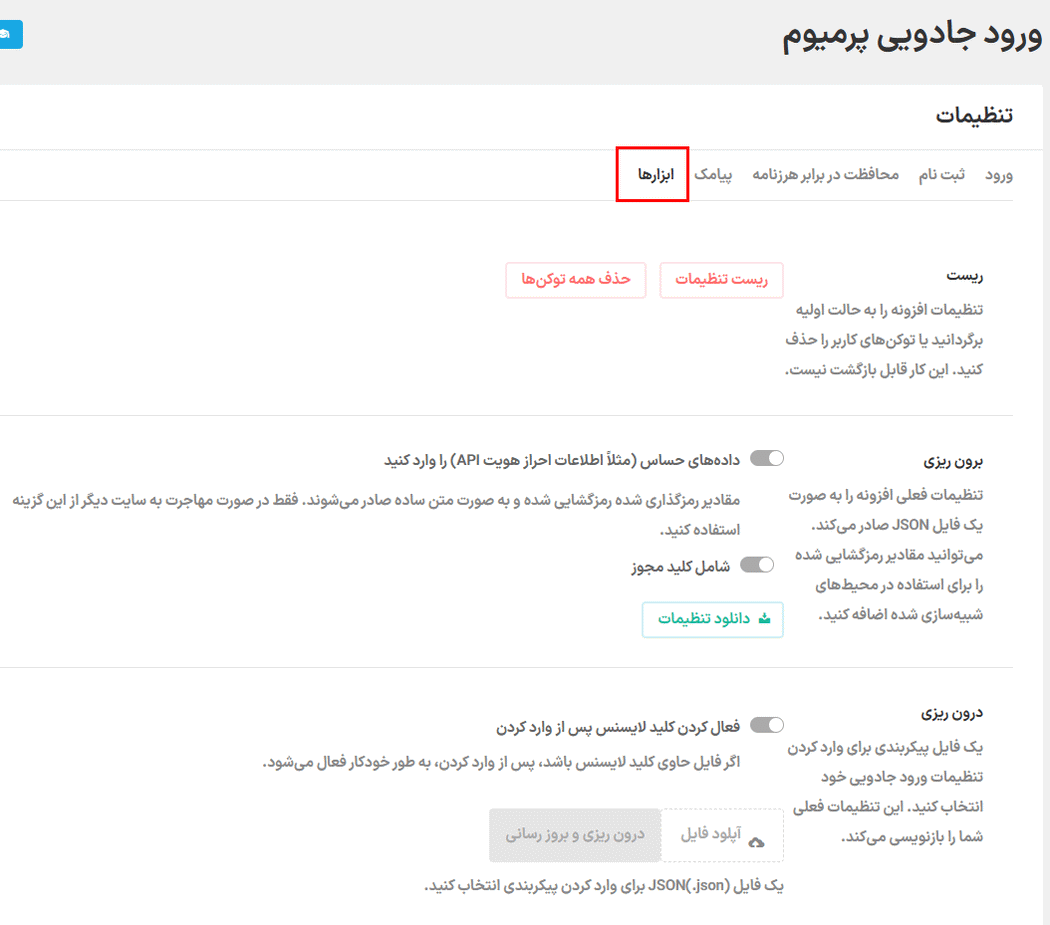Image resolution: width=1050 pixels, height=925 pixels.
Task: Click حذف همه توکن‌ها to delete all tokens
Action: click(575, 280)
